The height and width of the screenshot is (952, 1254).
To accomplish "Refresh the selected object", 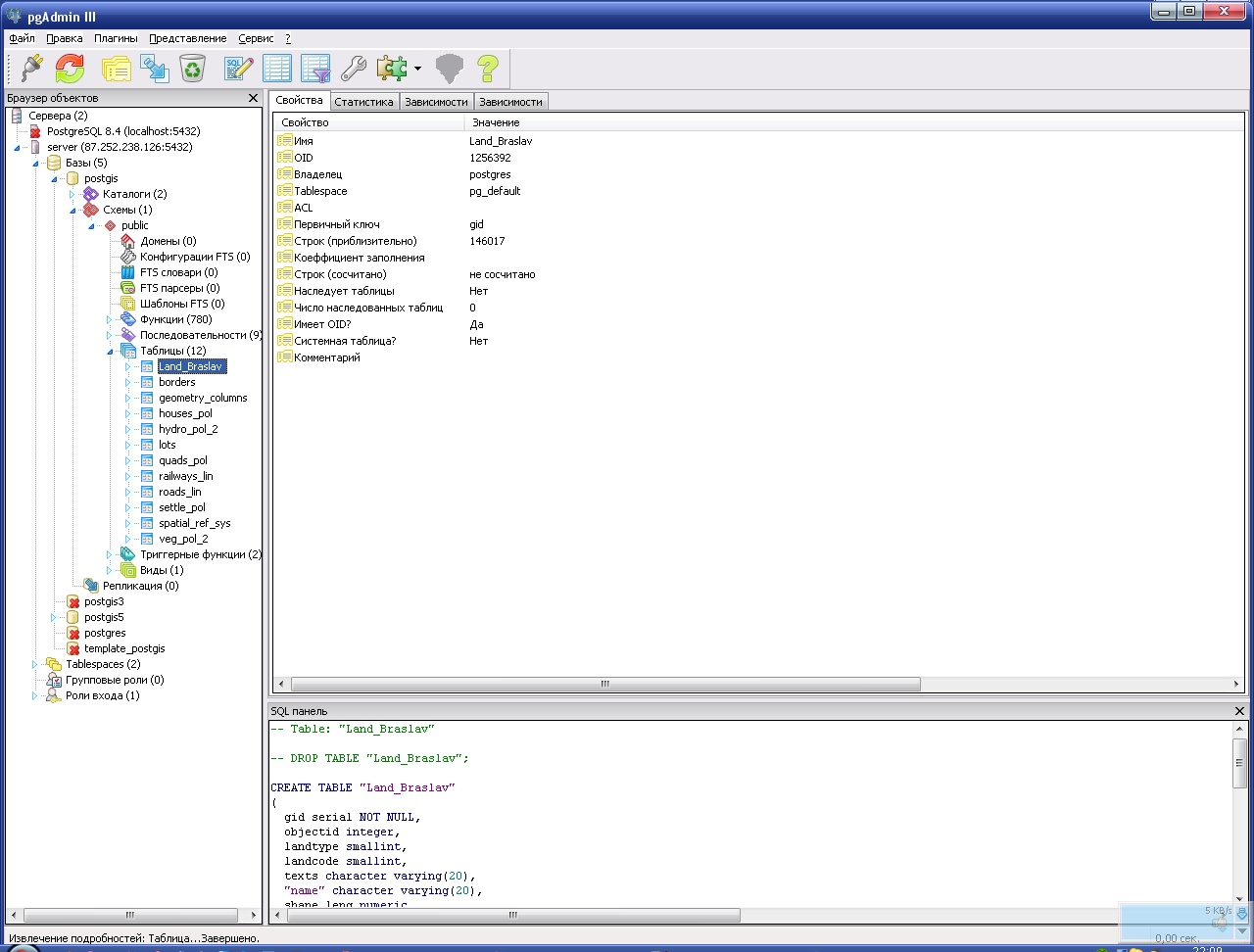I will (x=70, y=68).
